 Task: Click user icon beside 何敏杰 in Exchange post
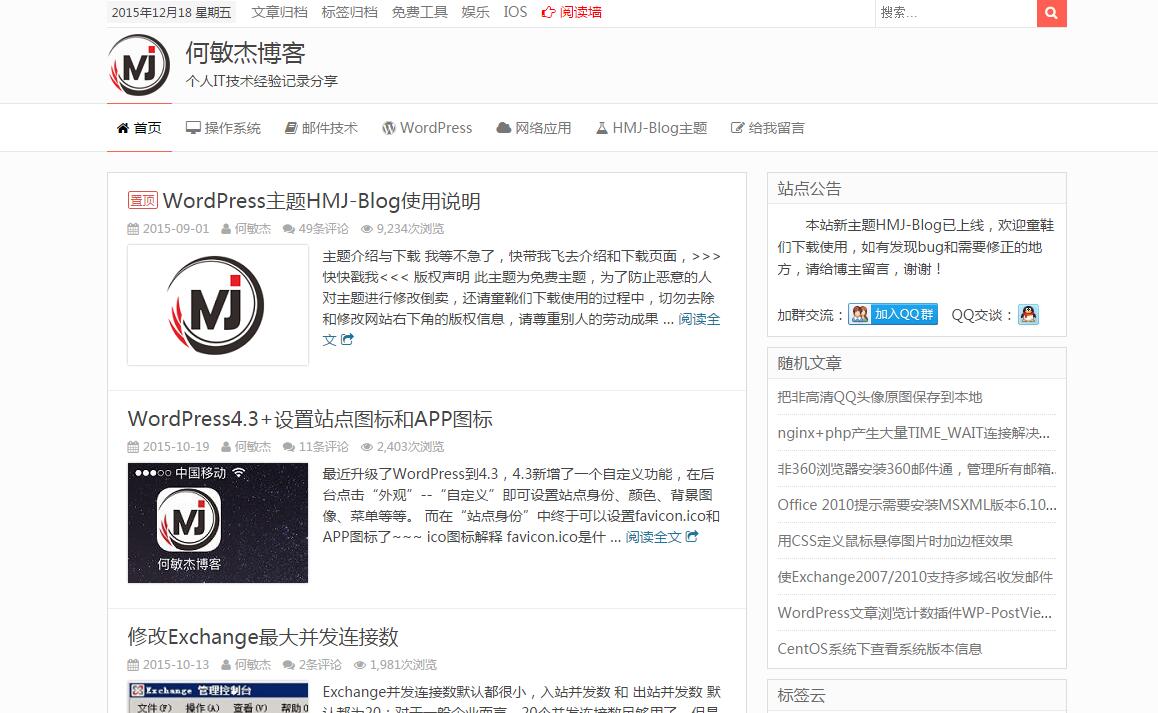[x=226, y=665]
